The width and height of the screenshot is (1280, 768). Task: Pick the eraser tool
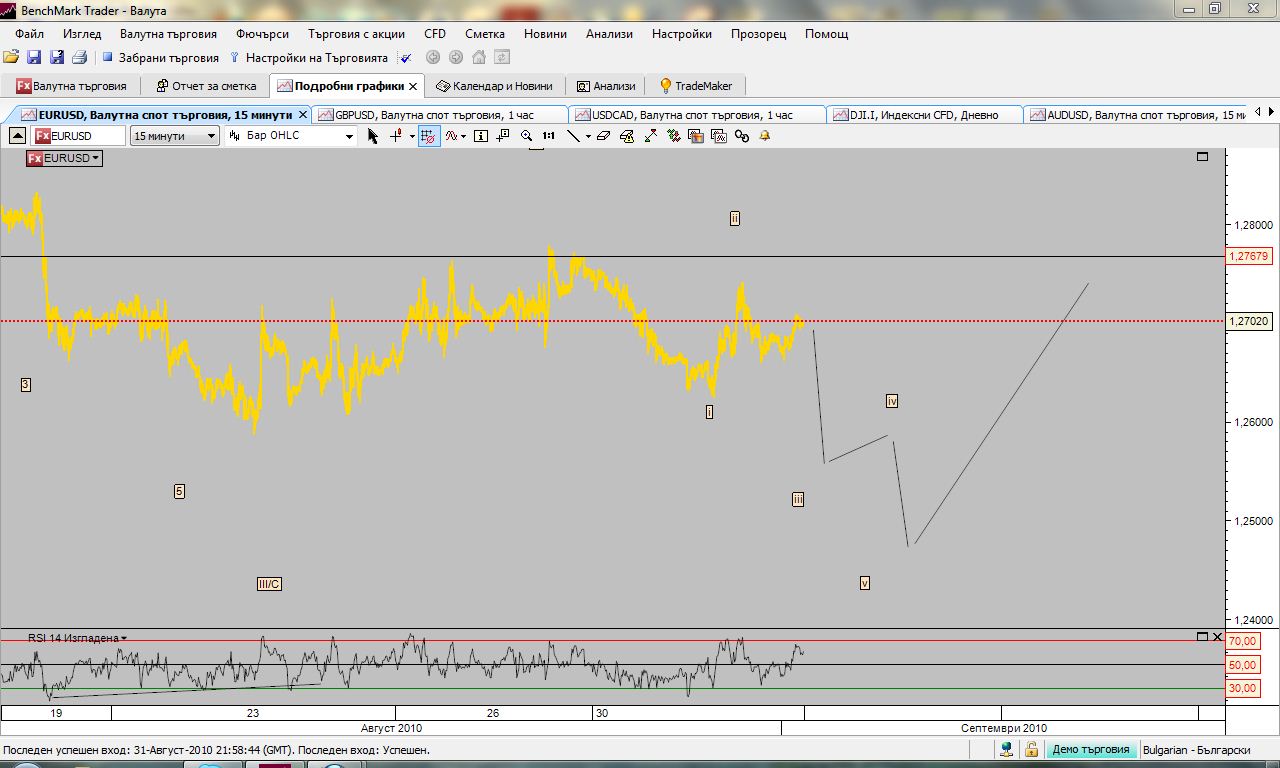click(x=603, y=136)
